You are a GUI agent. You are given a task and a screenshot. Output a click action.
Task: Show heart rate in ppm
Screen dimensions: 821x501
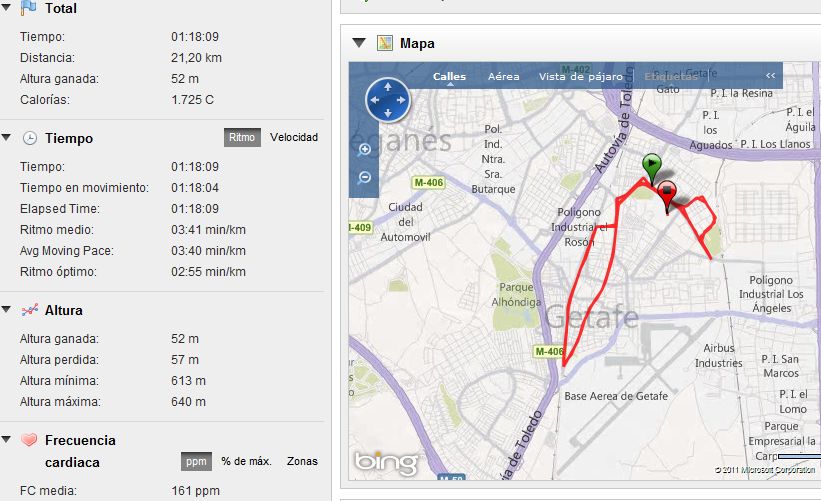[196, 461]
